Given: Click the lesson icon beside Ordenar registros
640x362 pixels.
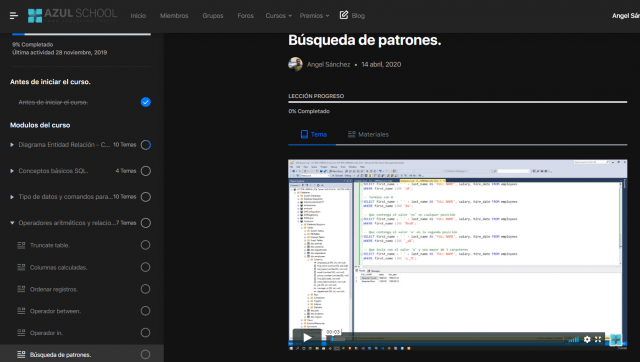Looking at the screenshot, I should click(x=21, y=289).
